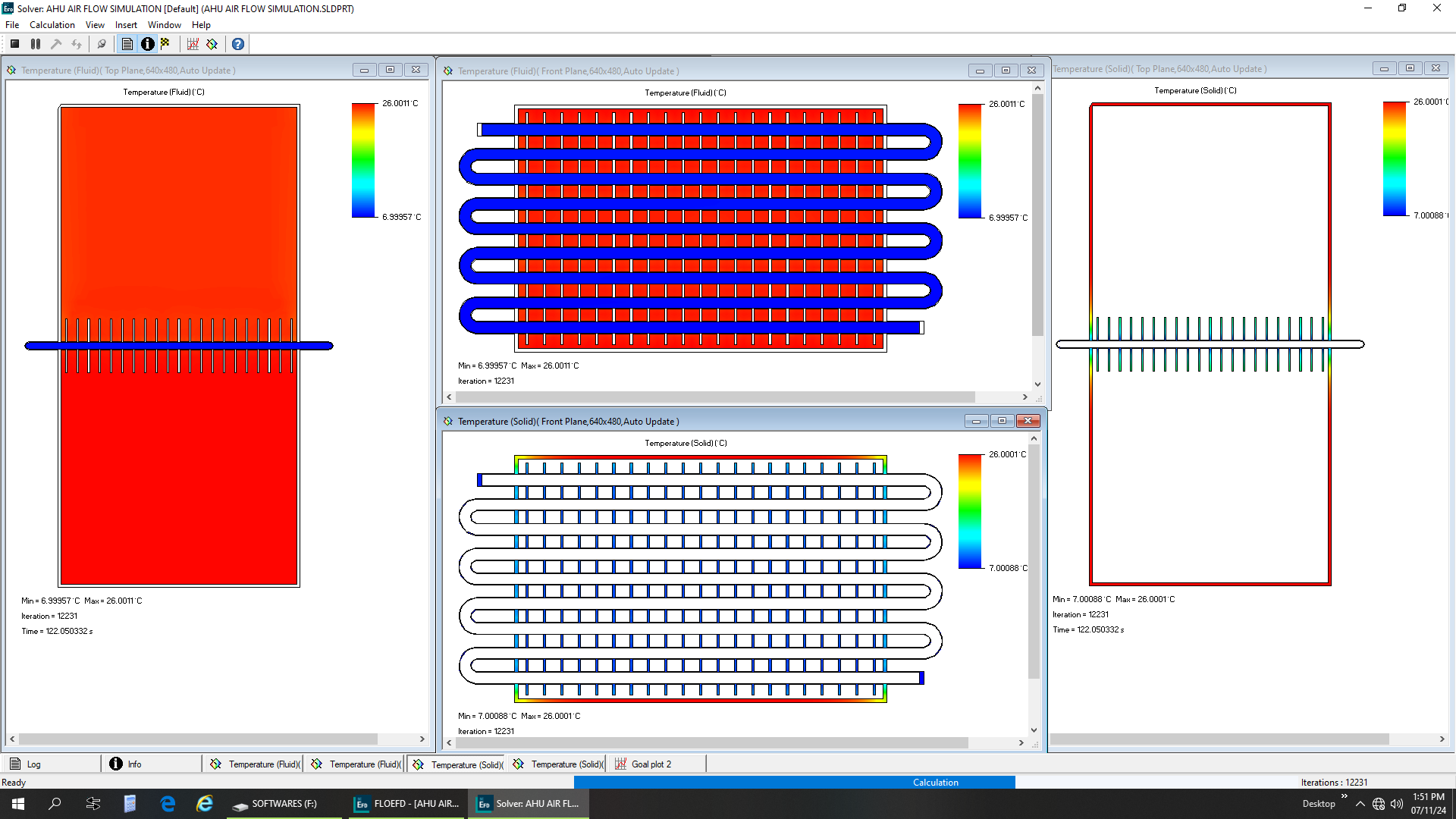Switch to the Goal plot 2 tab
This screenshot has height=819, width=1456.
[x=657, y=764]
